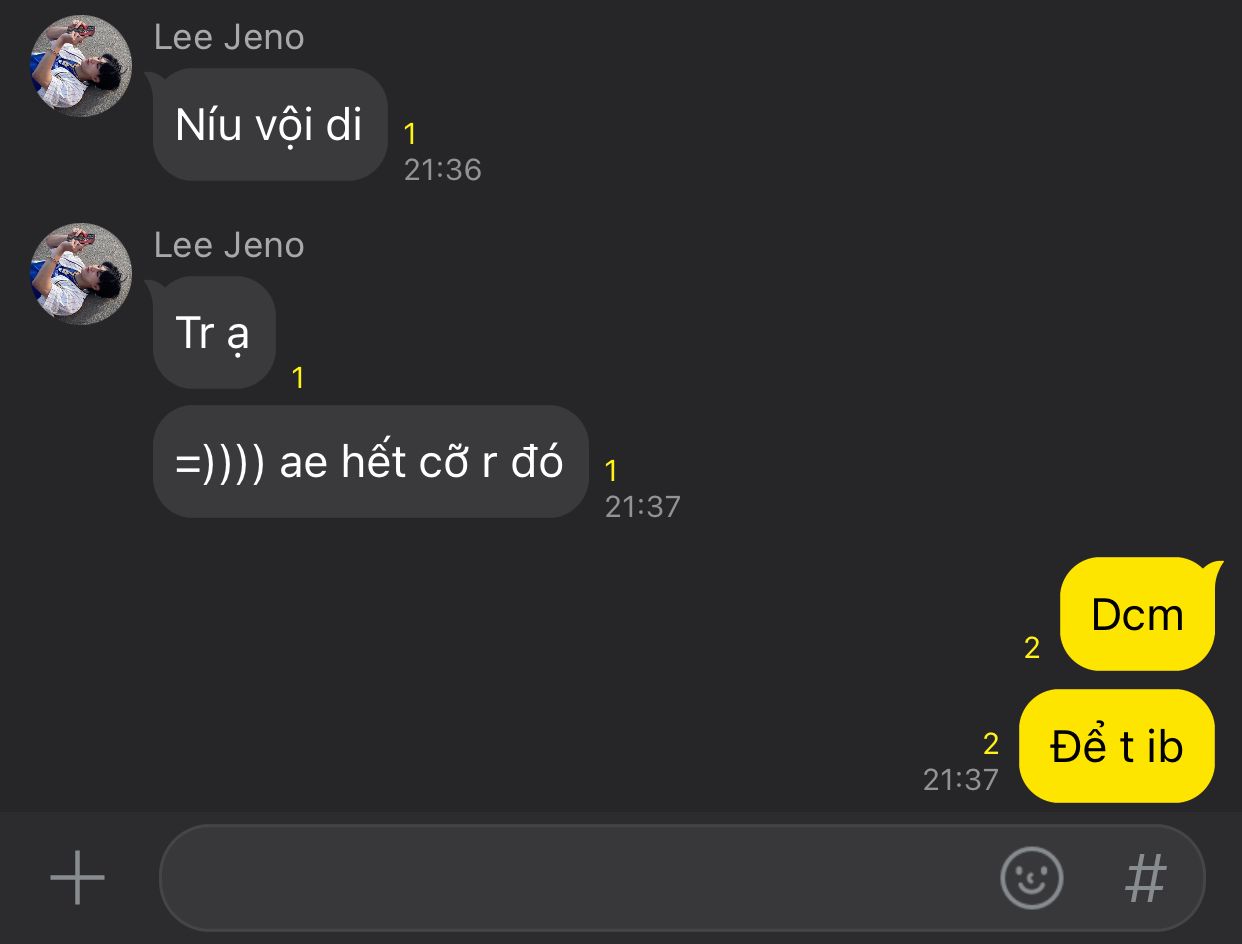This screenshot has height=944, width=1242.
Task: Select the yellow 'Dcm' message bubble
Action: (x=1139, y=614)
